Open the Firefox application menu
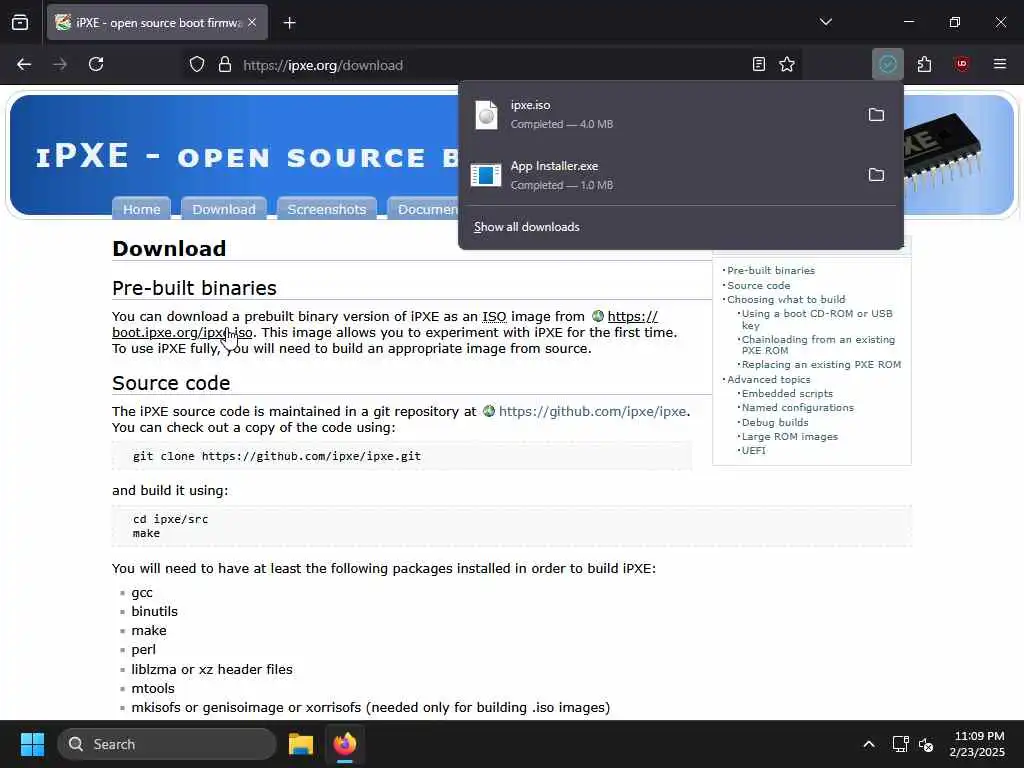Image resolution: width=1024 pixels, height=768 pixels. pyautogui.click(x=999, y=64)
